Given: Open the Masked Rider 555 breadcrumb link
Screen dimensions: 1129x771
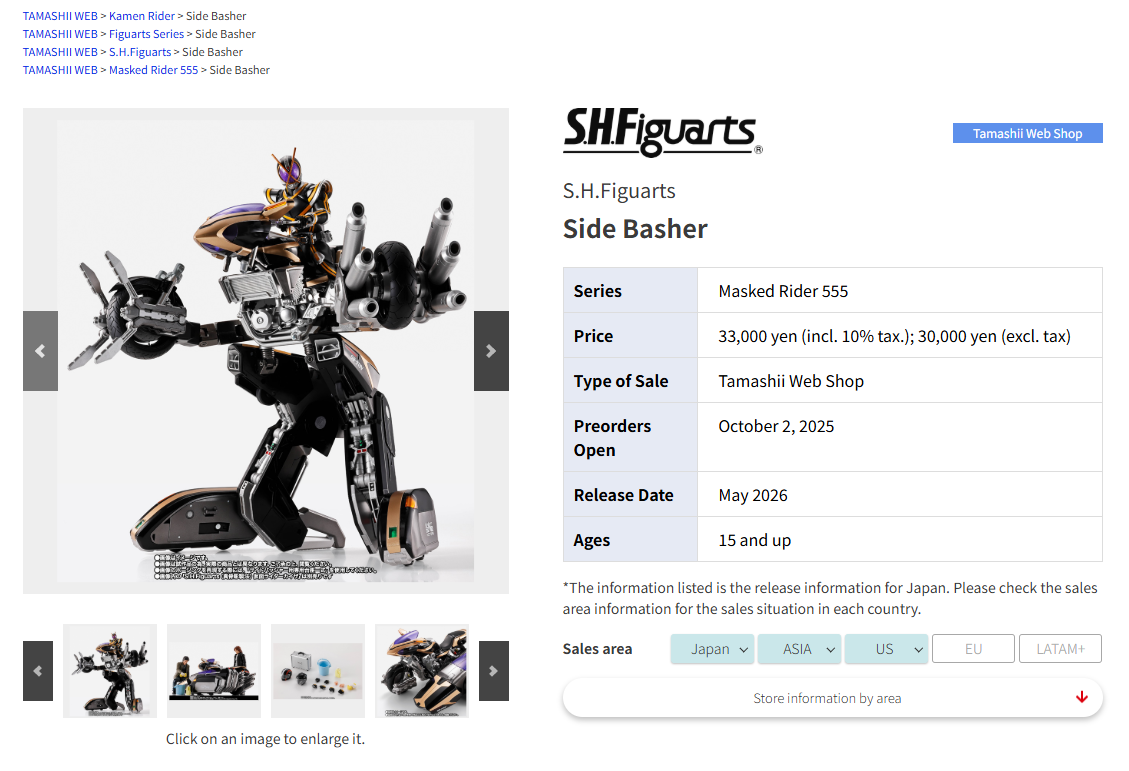Looking at the screenshot, I should (x=153, y=70).
